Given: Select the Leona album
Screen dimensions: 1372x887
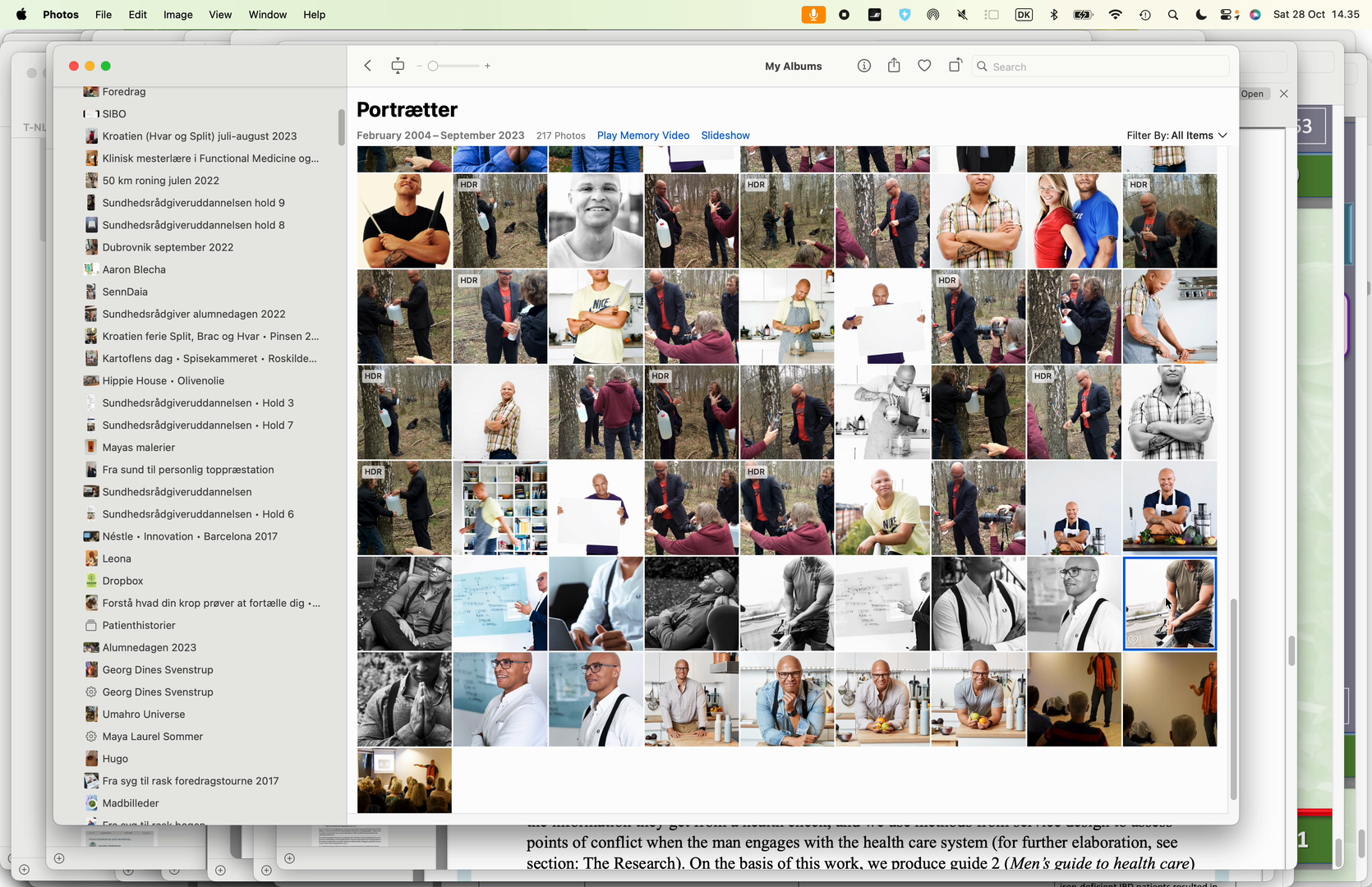Looking at the screenshot, I should (x=117, y=558).
